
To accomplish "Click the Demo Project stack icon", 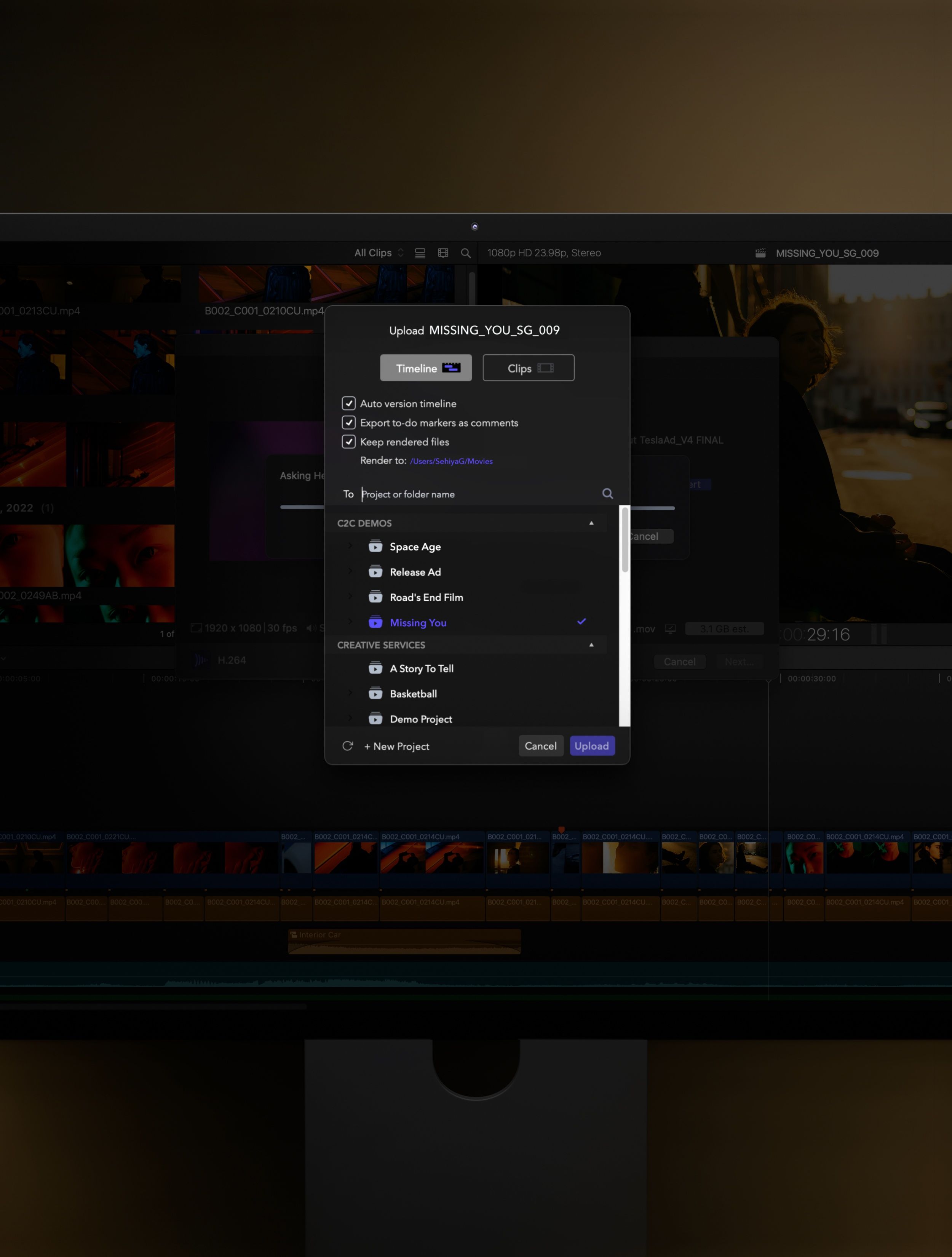I will pos(375,719).
